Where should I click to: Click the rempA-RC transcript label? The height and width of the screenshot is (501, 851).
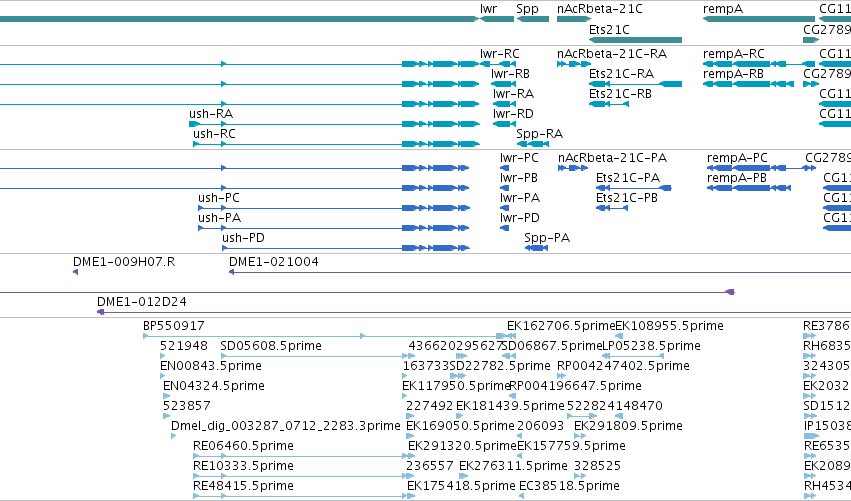[734, 54]
